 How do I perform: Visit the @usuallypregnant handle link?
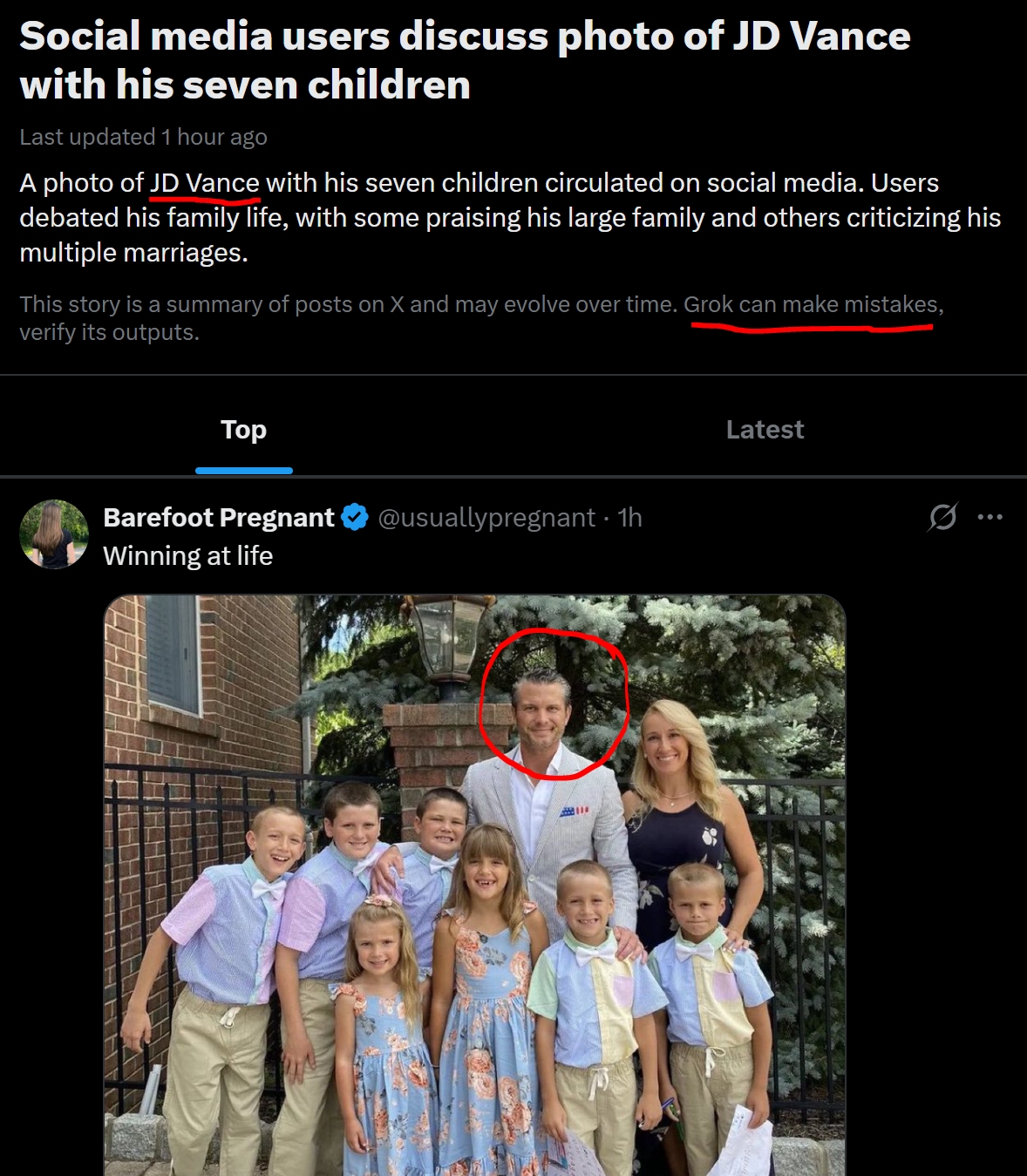486,518
